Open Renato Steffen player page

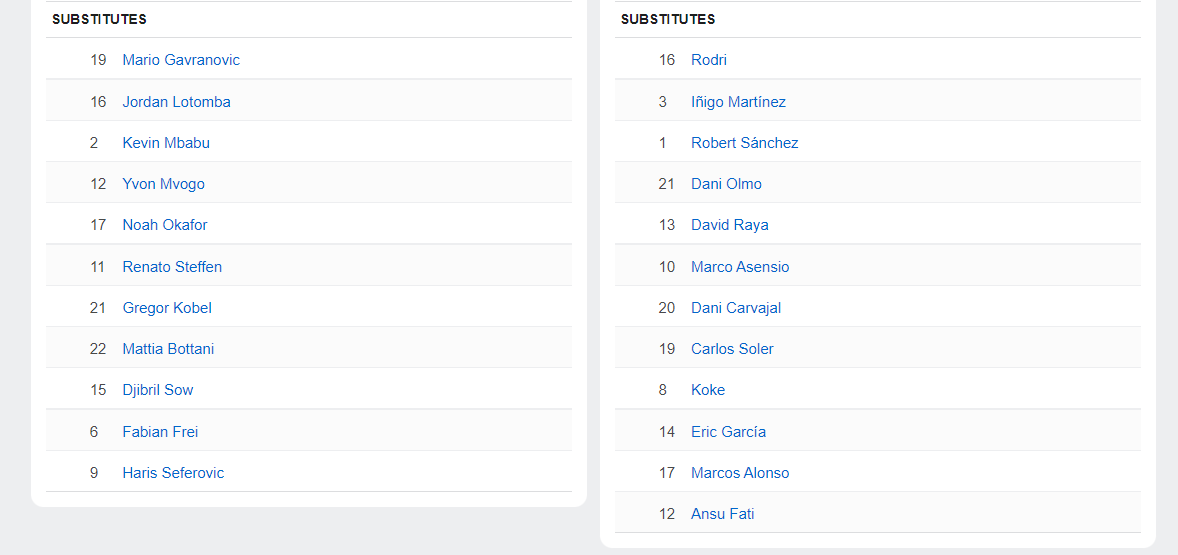(x=172, y=267)
